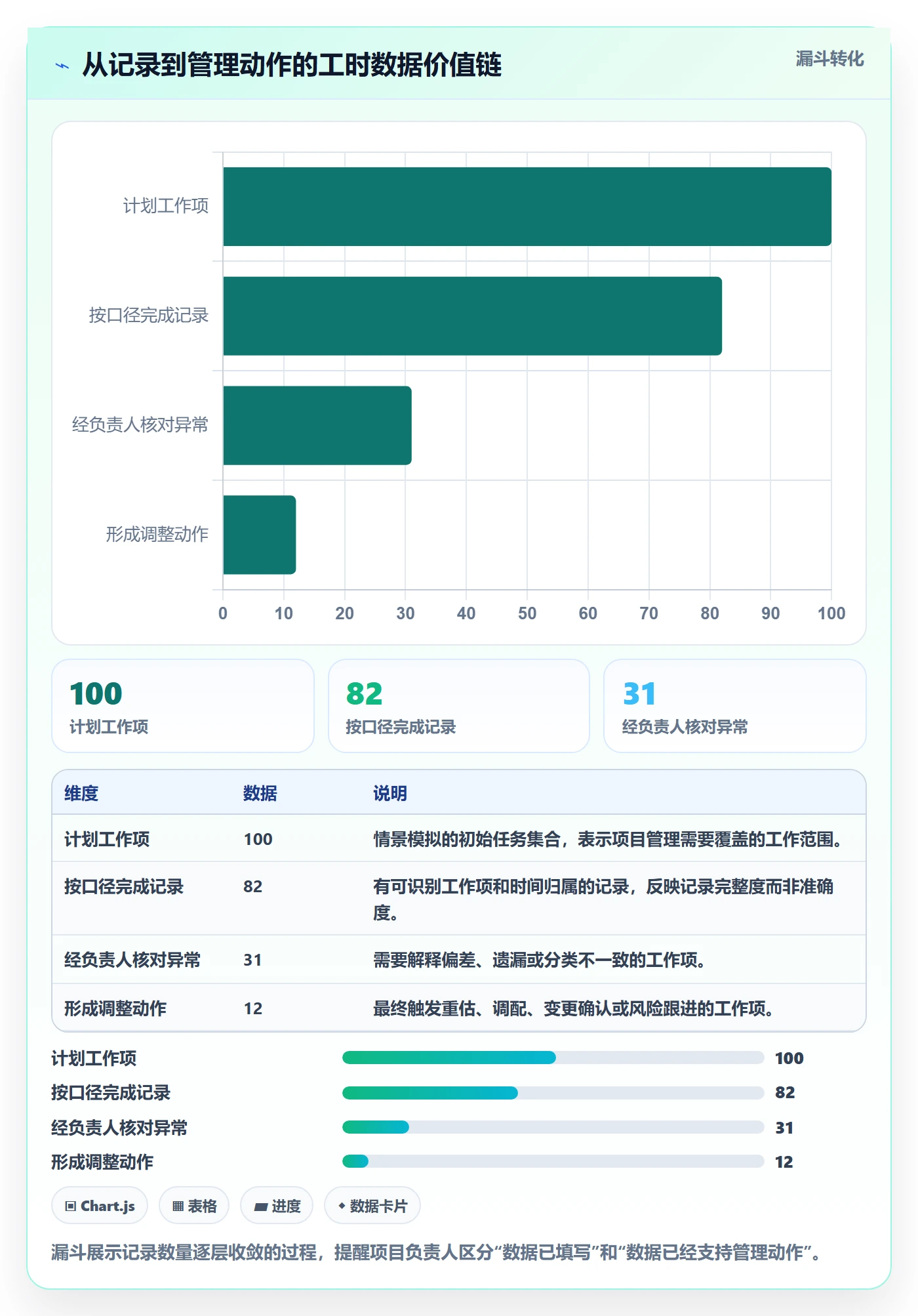The width and height of the screenshot is (918, 1316).
Task: Click the 计划工作项 bar in the chart
Action: (527, 207)
